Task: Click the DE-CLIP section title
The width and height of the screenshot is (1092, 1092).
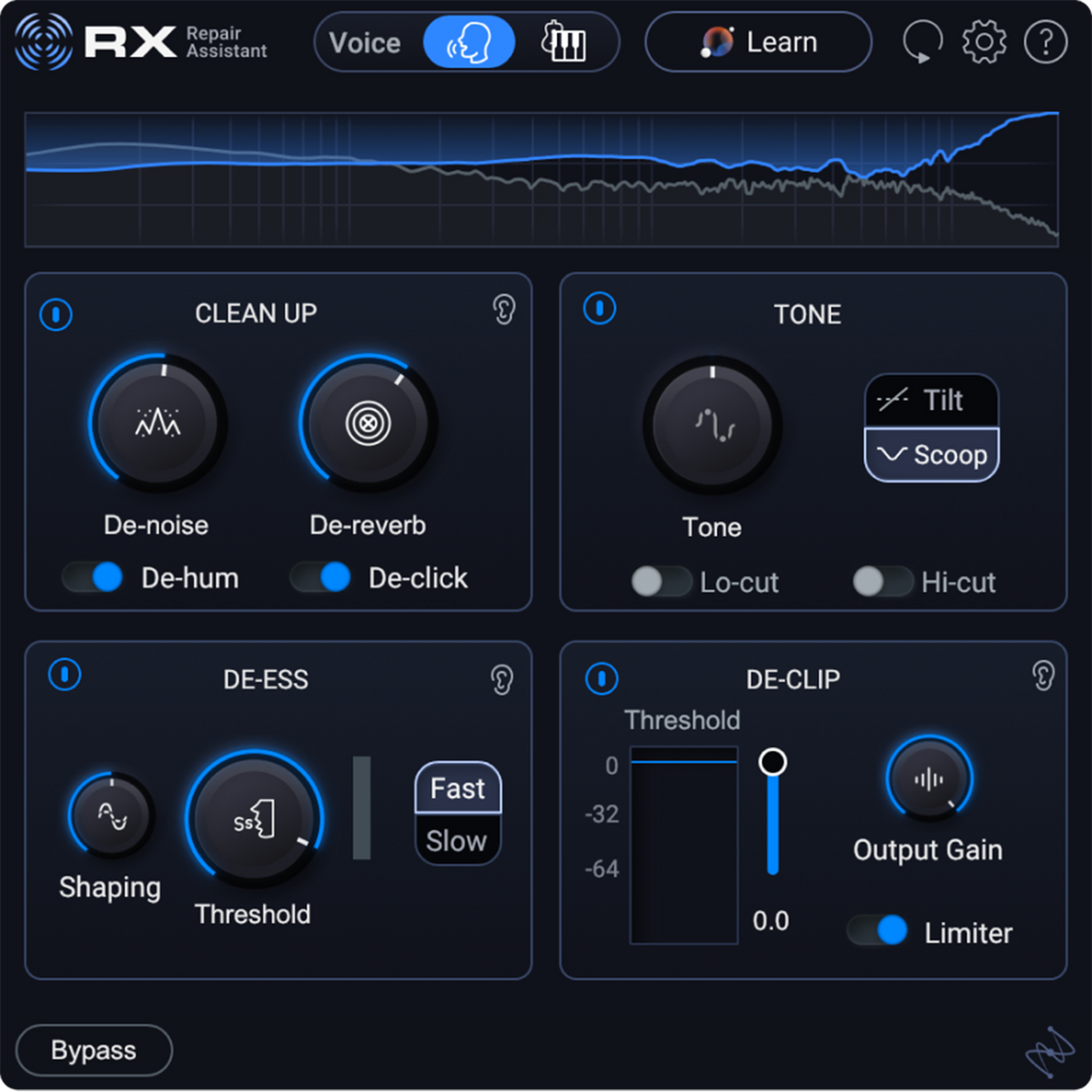Action: 794,680
